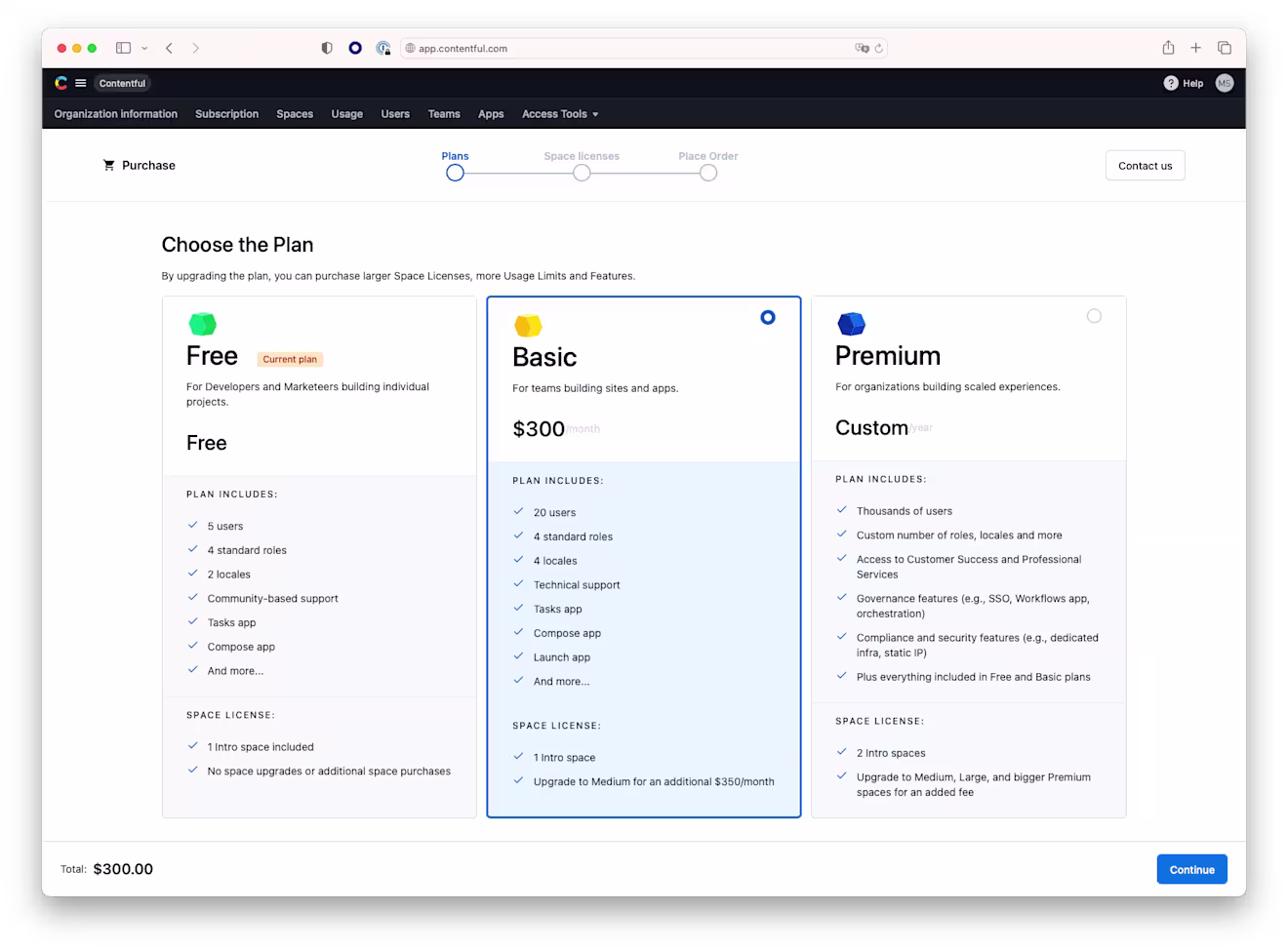Image resolution: width=1288 pixels, height=952 pixels.
Task: Select the Basic plan heading
Action: [544, 357]
